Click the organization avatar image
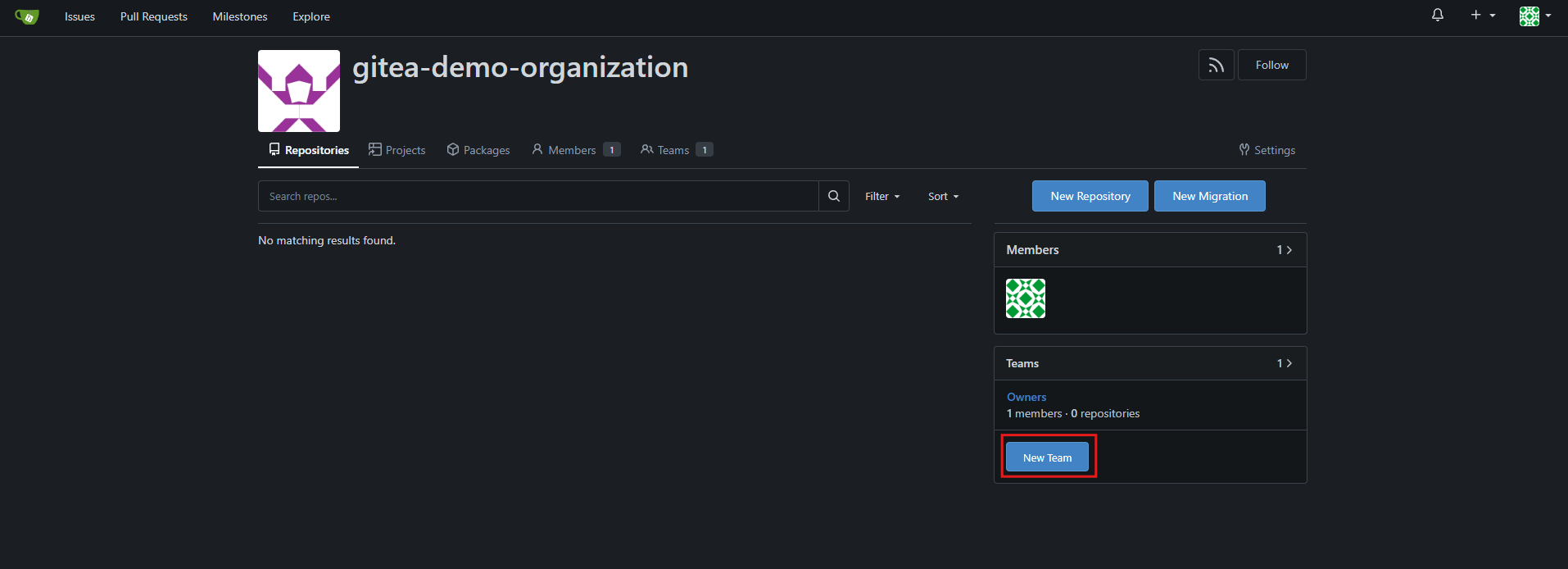This screenshot has width=1568, height=569. (x=299, y=91)
